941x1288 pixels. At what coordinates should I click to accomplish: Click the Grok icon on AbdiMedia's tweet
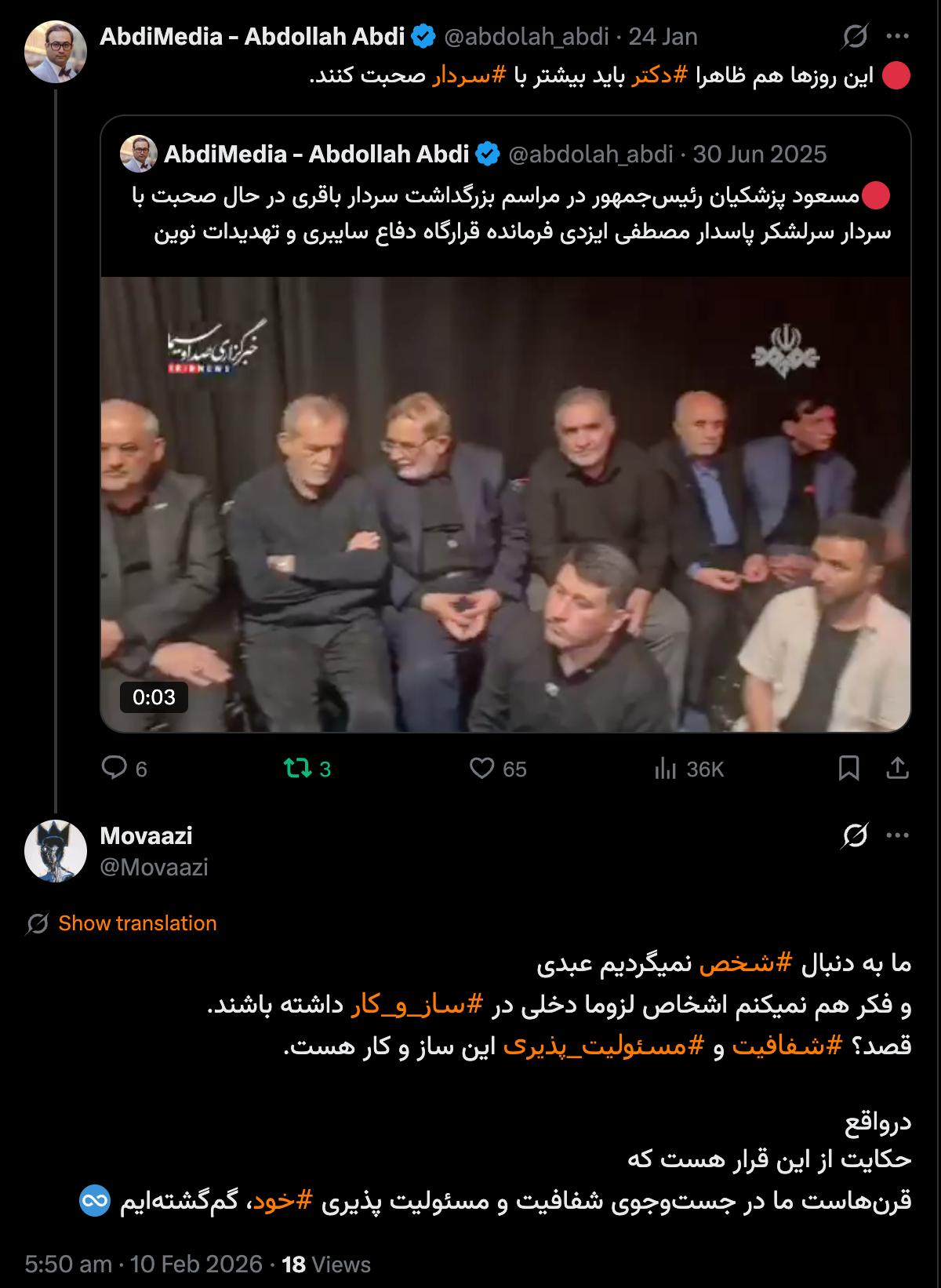[x=855, y=37]
